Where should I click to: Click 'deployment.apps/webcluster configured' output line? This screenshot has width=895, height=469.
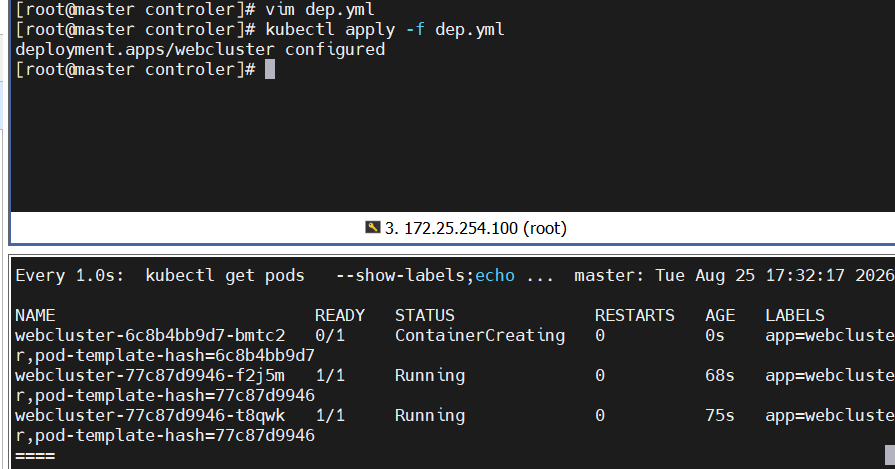coord(200,50)
